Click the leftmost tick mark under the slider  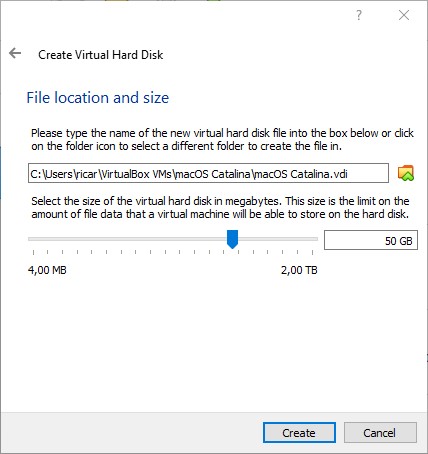click(x=33, y=252)
